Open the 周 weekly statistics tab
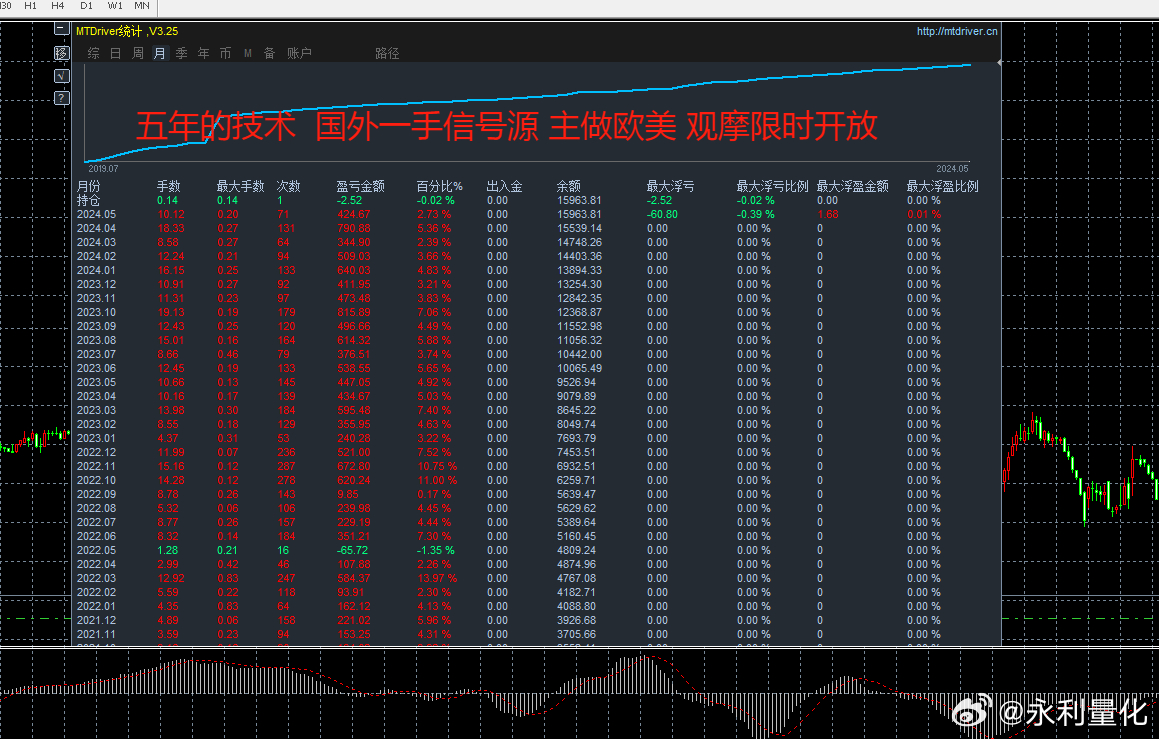1159x739 pixels. point(137,53)
